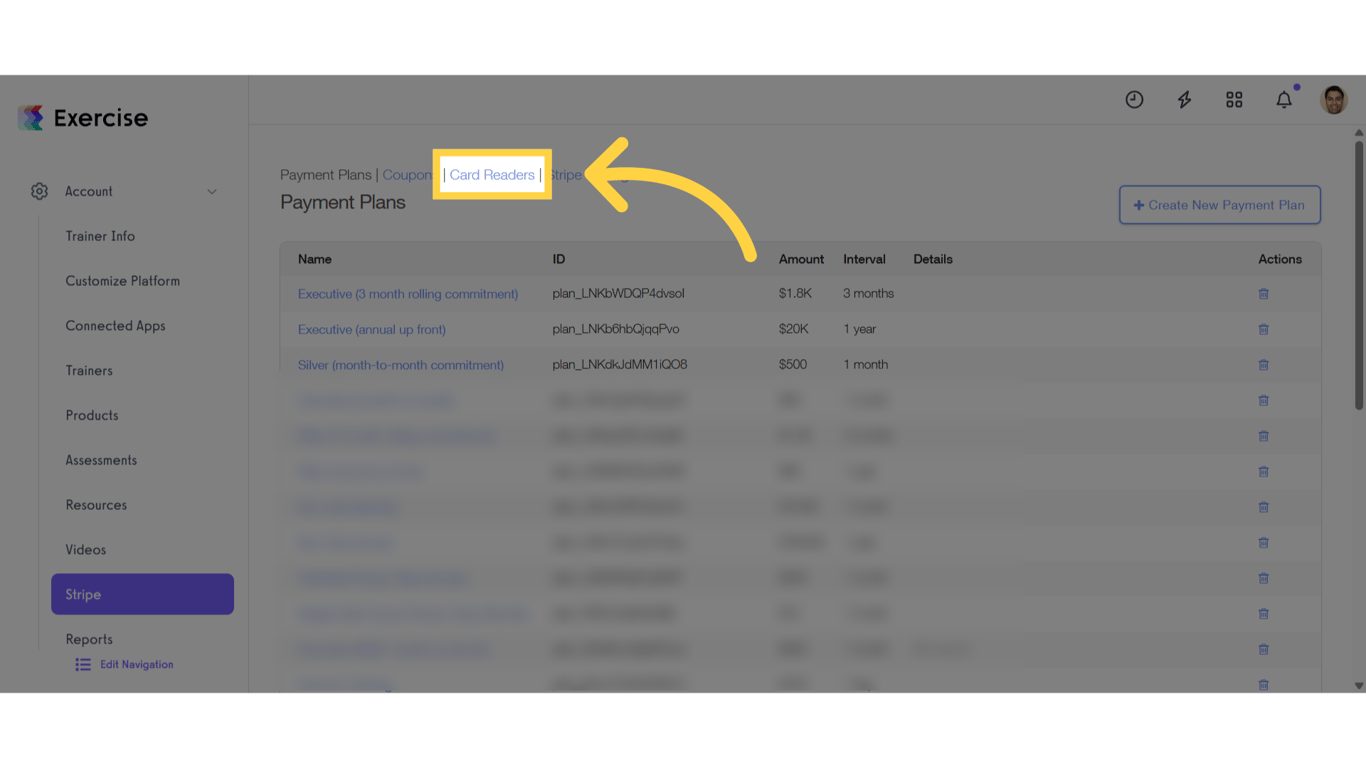Open the Products section
This screenshot has width=1366, height=768.
click(x=92, y=415)
